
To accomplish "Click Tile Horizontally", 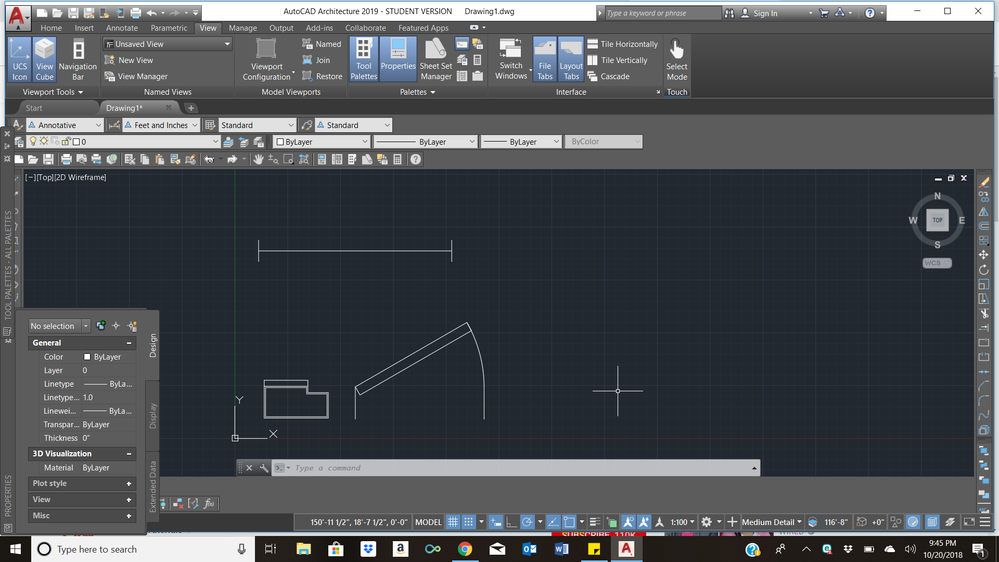I will 622,44.
